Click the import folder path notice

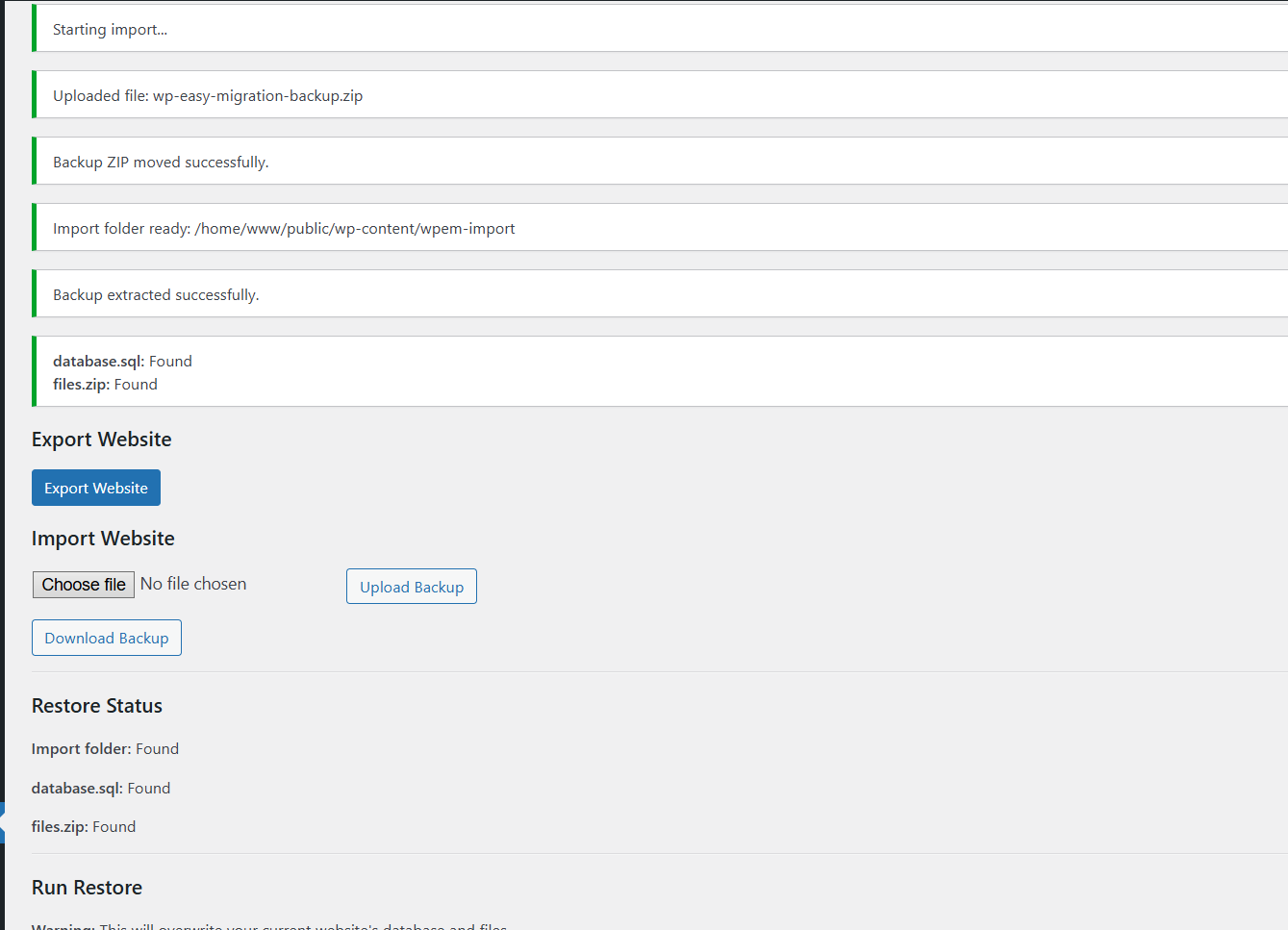(284, 228)
